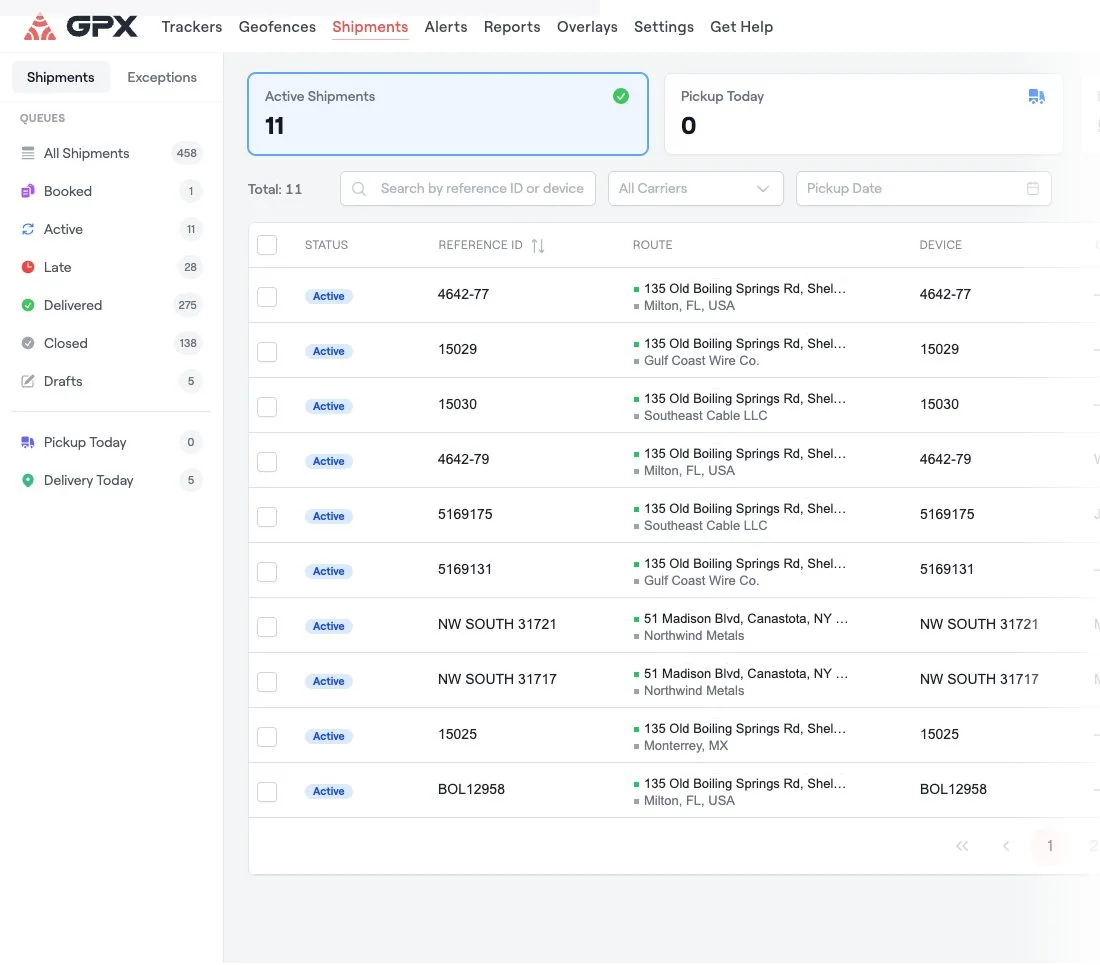Open the Geofences menu
This screenshot has width=1100, height=965.
277,27
